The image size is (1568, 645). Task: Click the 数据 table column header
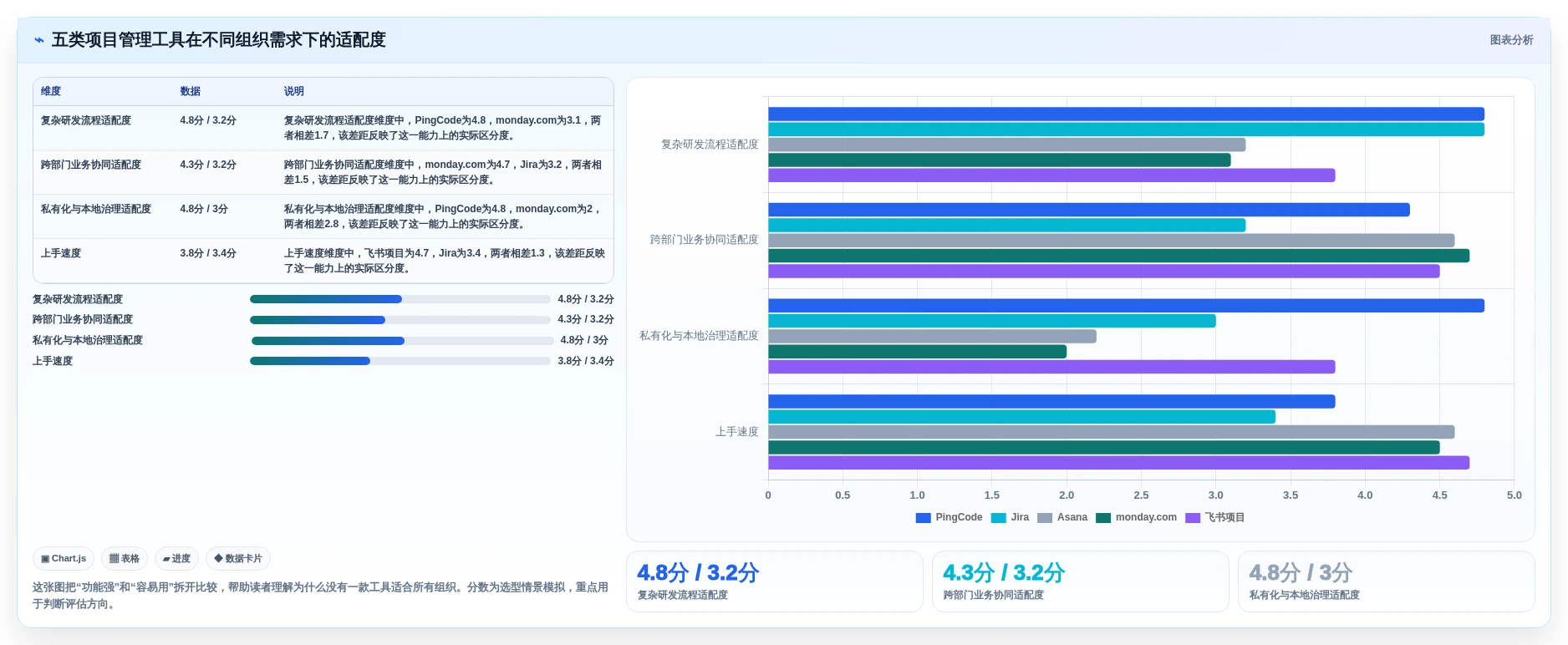point(191,91)
